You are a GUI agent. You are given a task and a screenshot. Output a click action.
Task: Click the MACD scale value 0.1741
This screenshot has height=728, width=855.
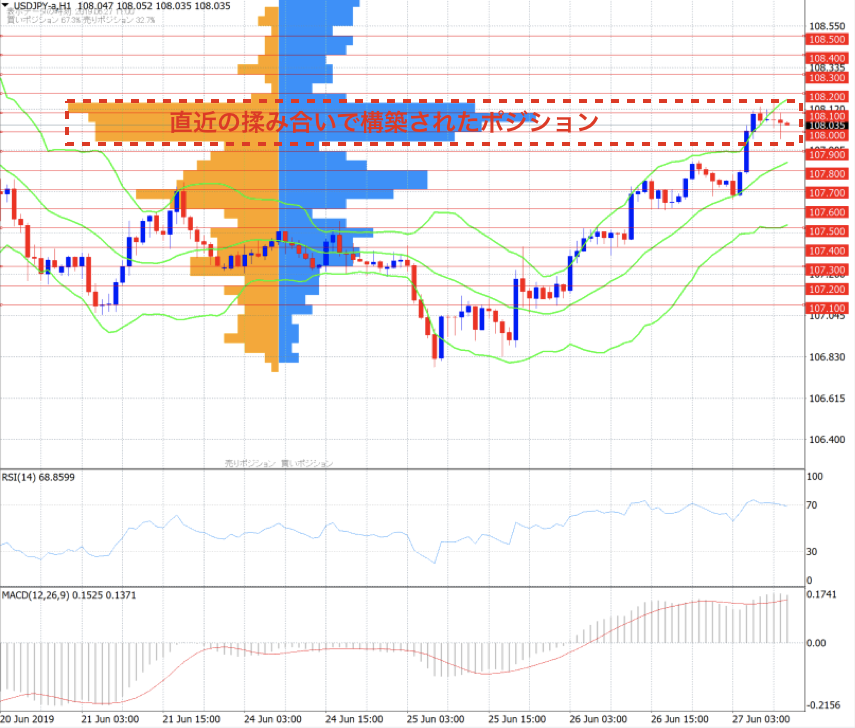point(822,594)
